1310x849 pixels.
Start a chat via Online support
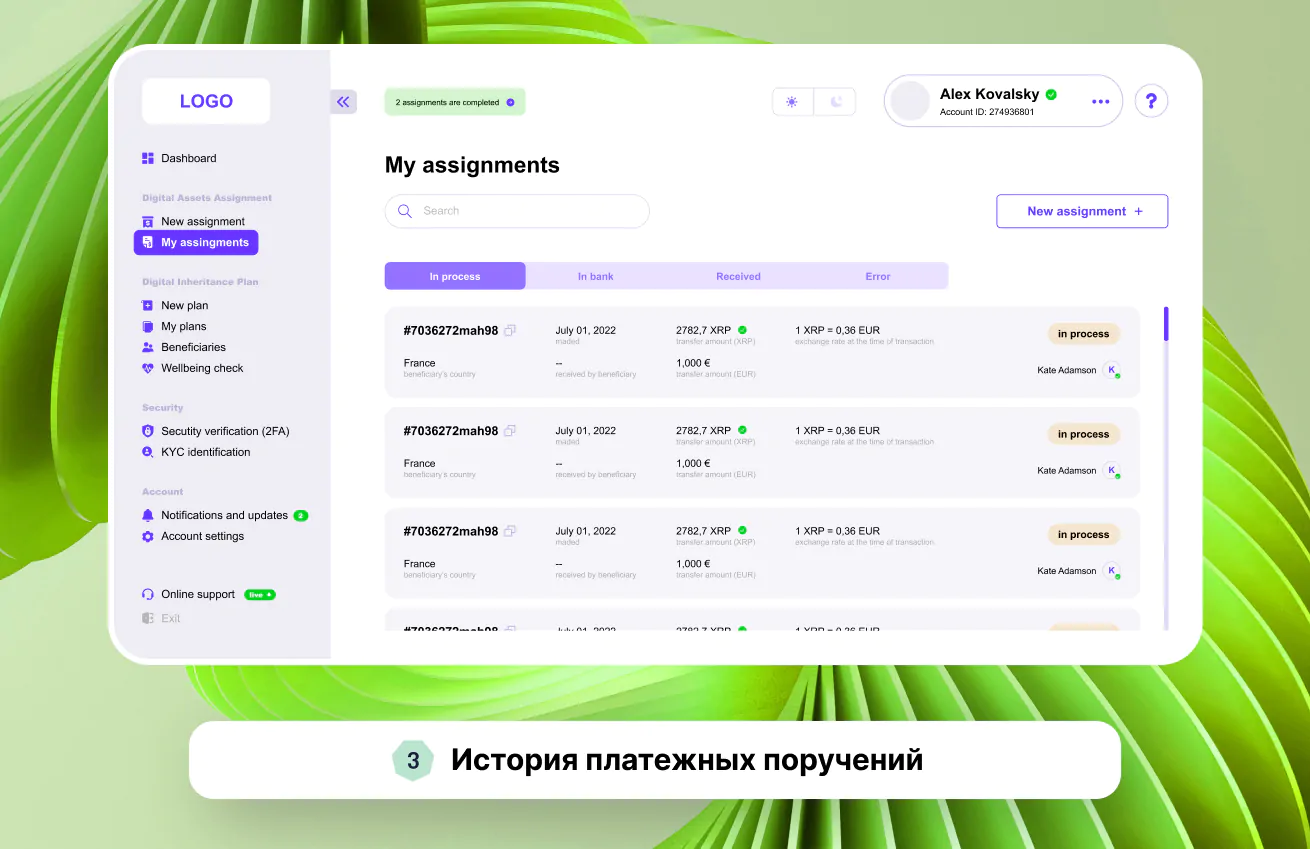[198, 594]
